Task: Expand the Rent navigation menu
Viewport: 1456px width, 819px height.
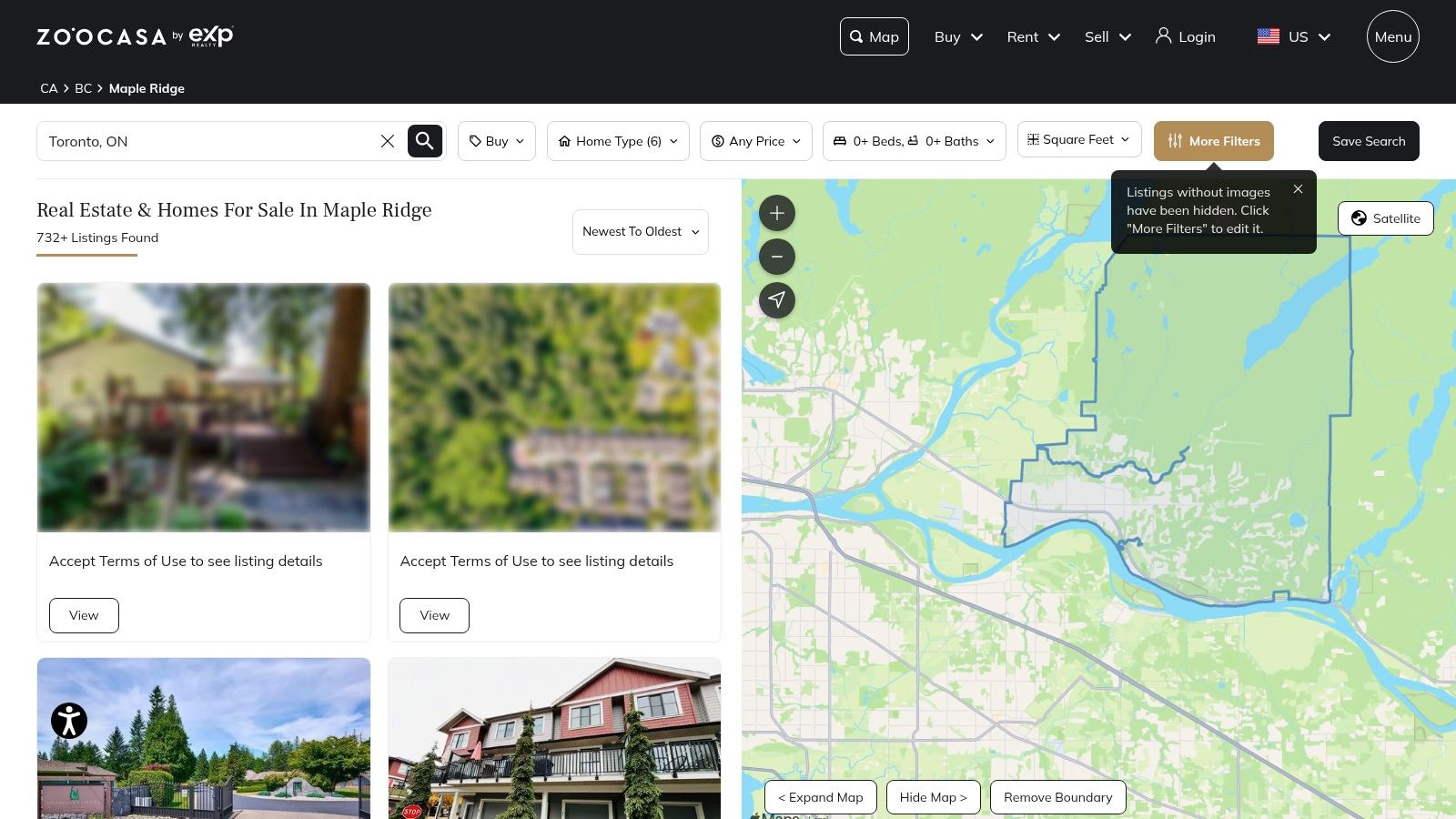Action: pyautogui.click(x=1034, y=36)
